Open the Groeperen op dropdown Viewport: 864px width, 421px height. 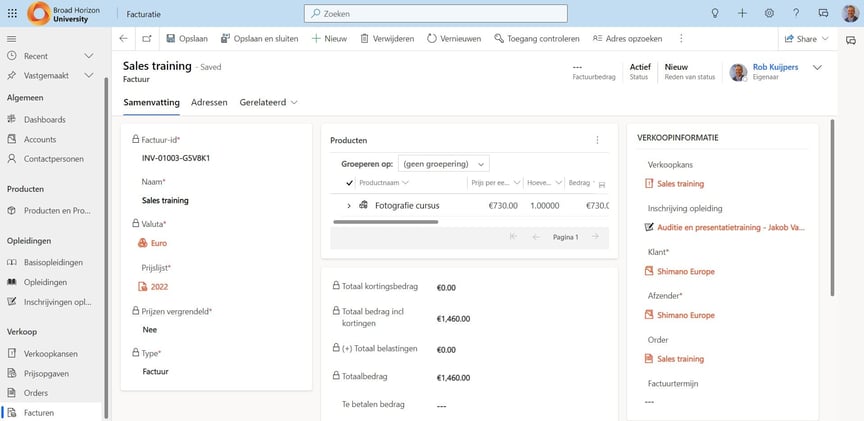pos(444,164)
